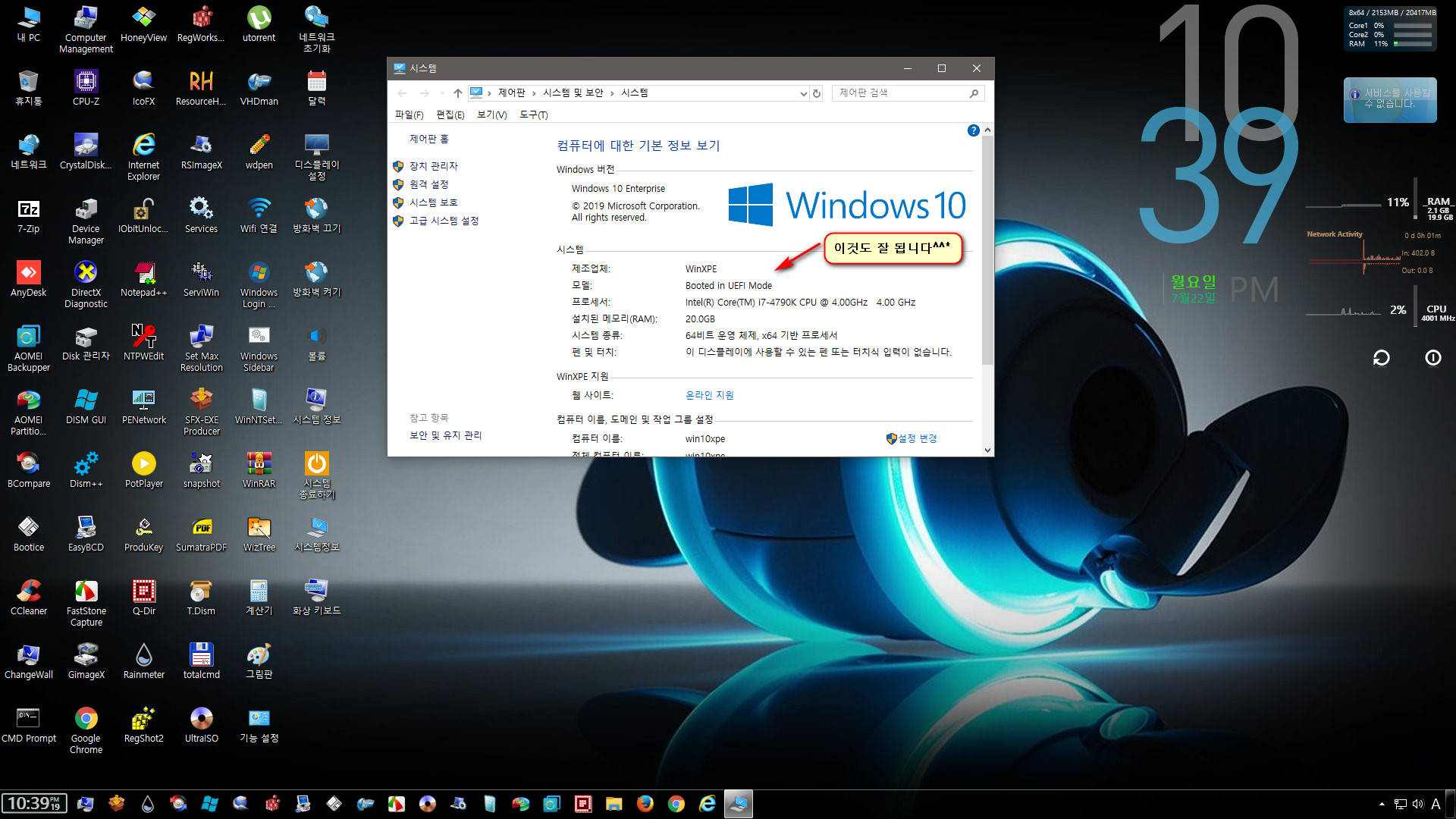The width and height of the screenshot is (1456, 819).
Task: Open the 7-Zip desktop icon
Action: pyautogui.click(x=29, y=215)
